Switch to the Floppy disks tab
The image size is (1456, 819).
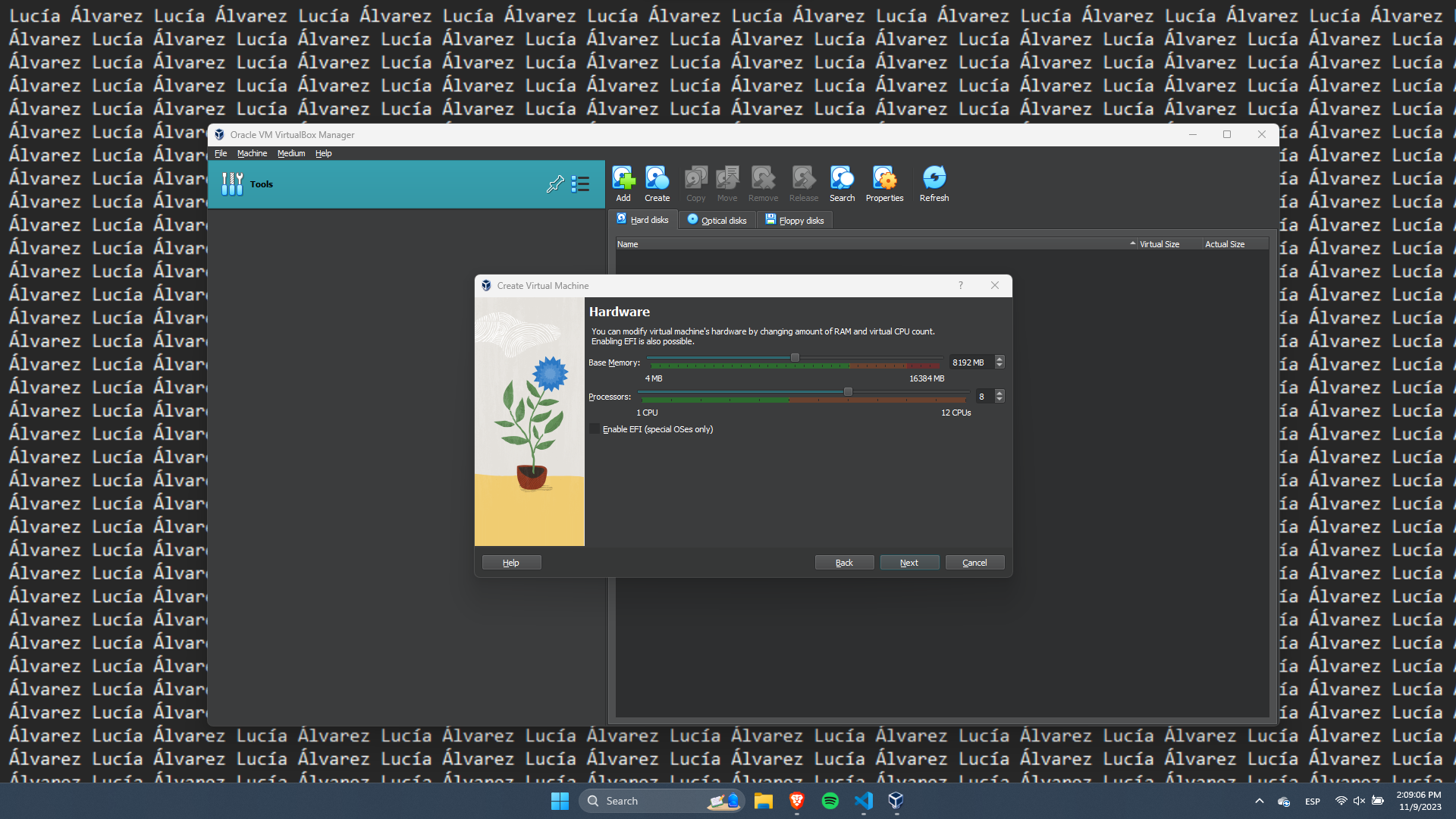pos(795,220)
